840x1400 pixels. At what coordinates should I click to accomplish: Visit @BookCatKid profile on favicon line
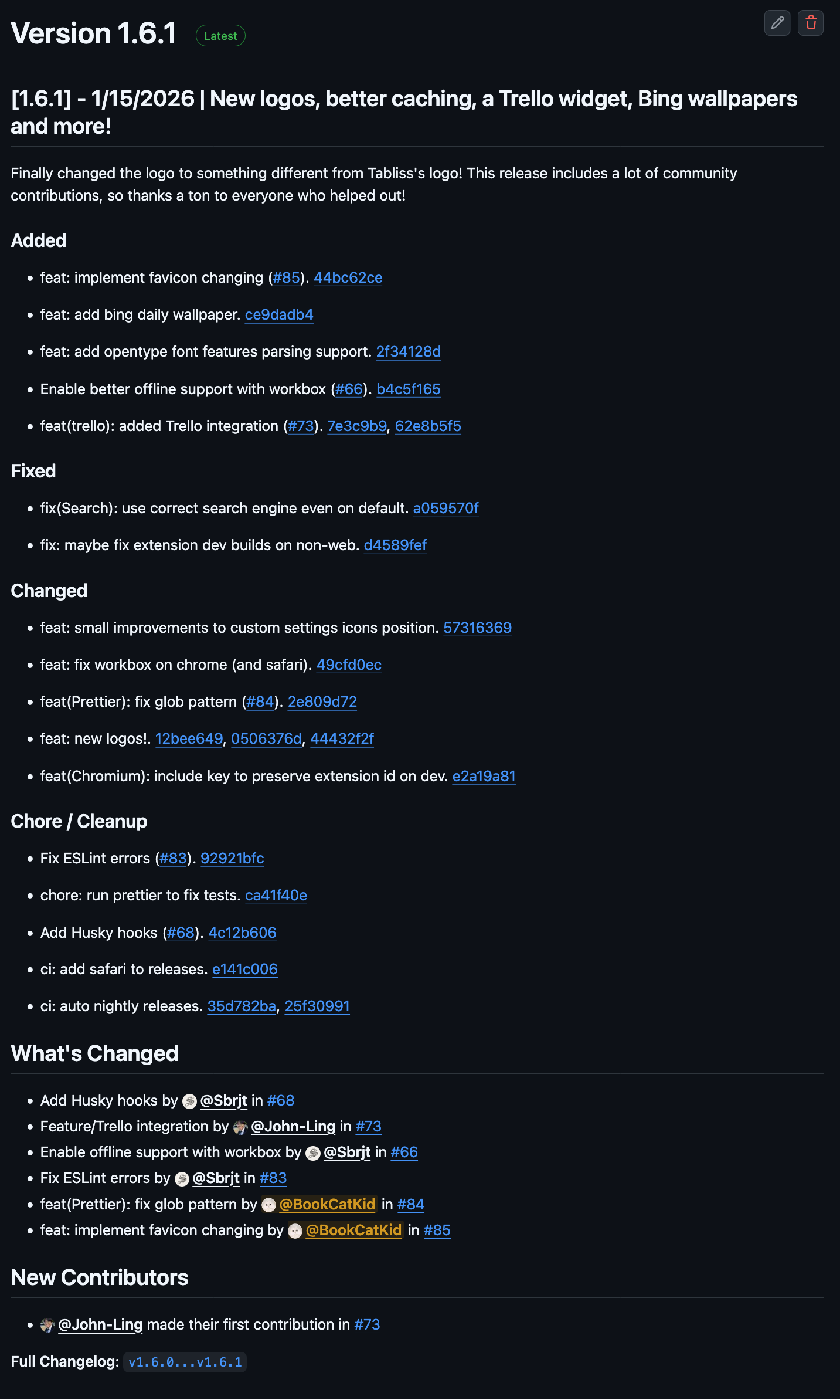pos(353,1230)
